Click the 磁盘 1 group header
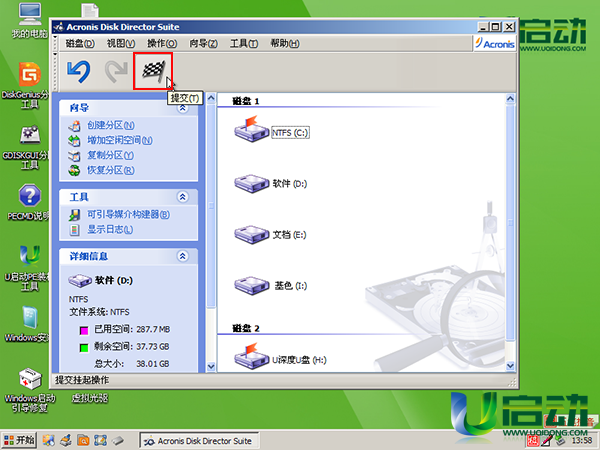The image size is (600, 450). click(246, 101)
